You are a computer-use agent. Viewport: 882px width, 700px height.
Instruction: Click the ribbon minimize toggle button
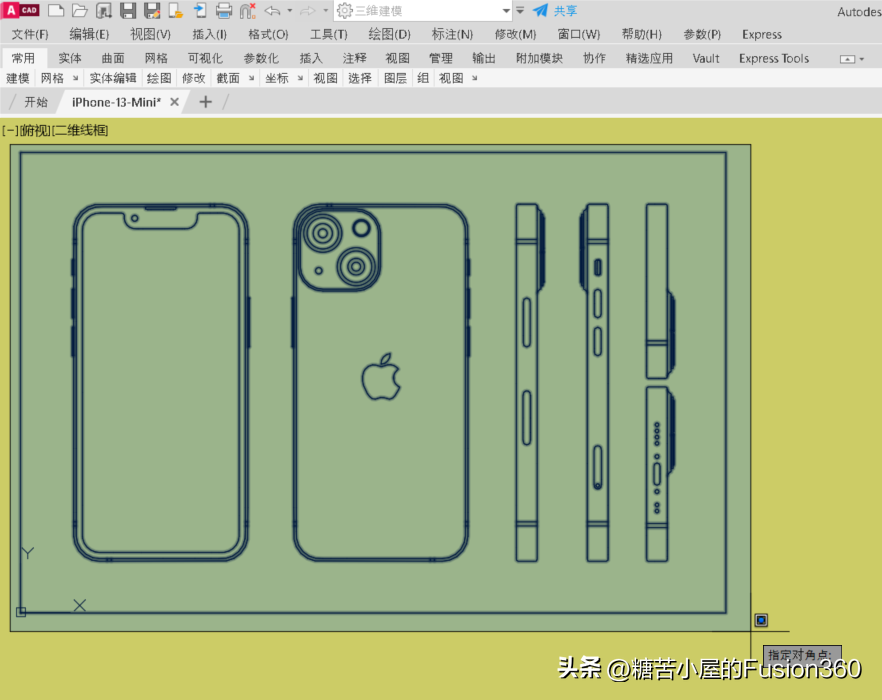(847, 59)
